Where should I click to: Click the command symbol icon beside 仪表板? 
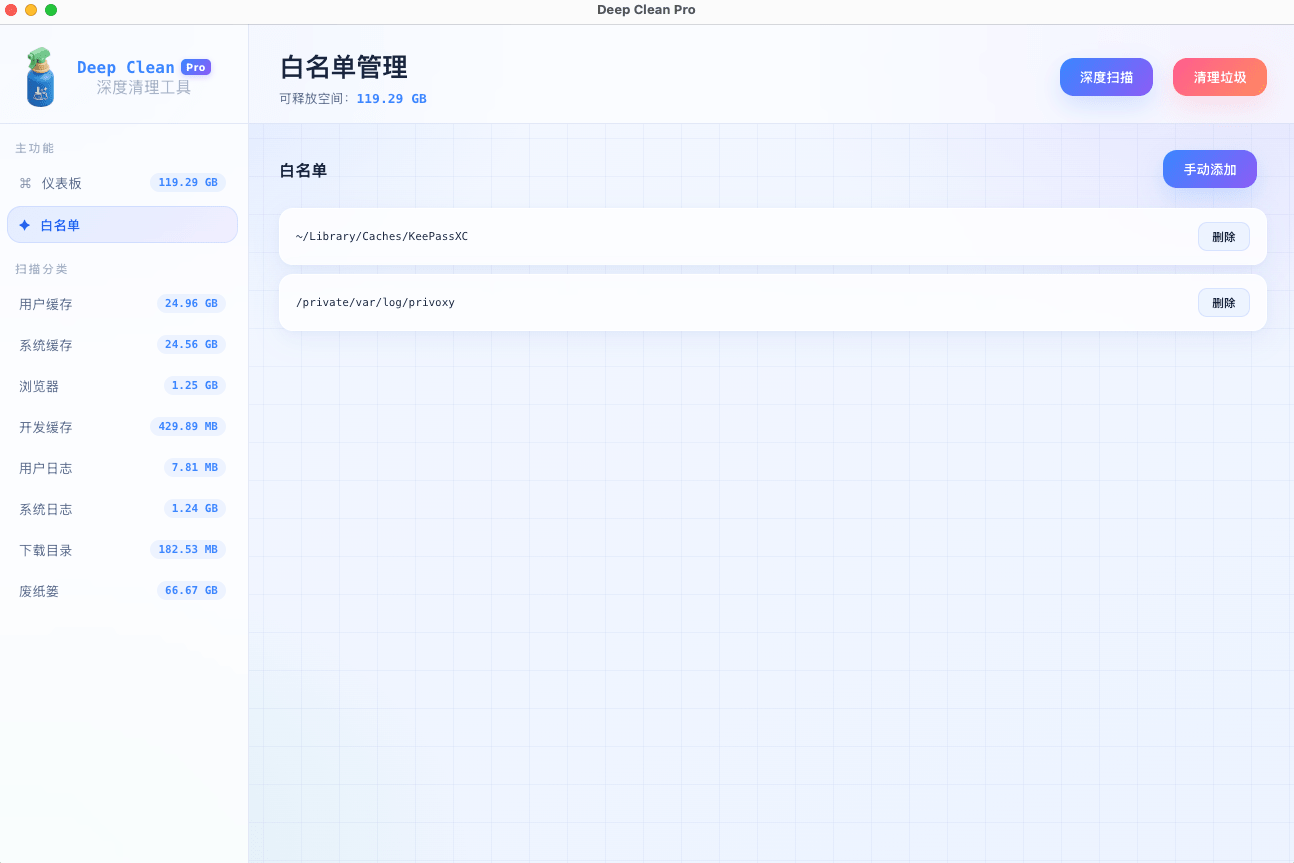click(26, 183)
